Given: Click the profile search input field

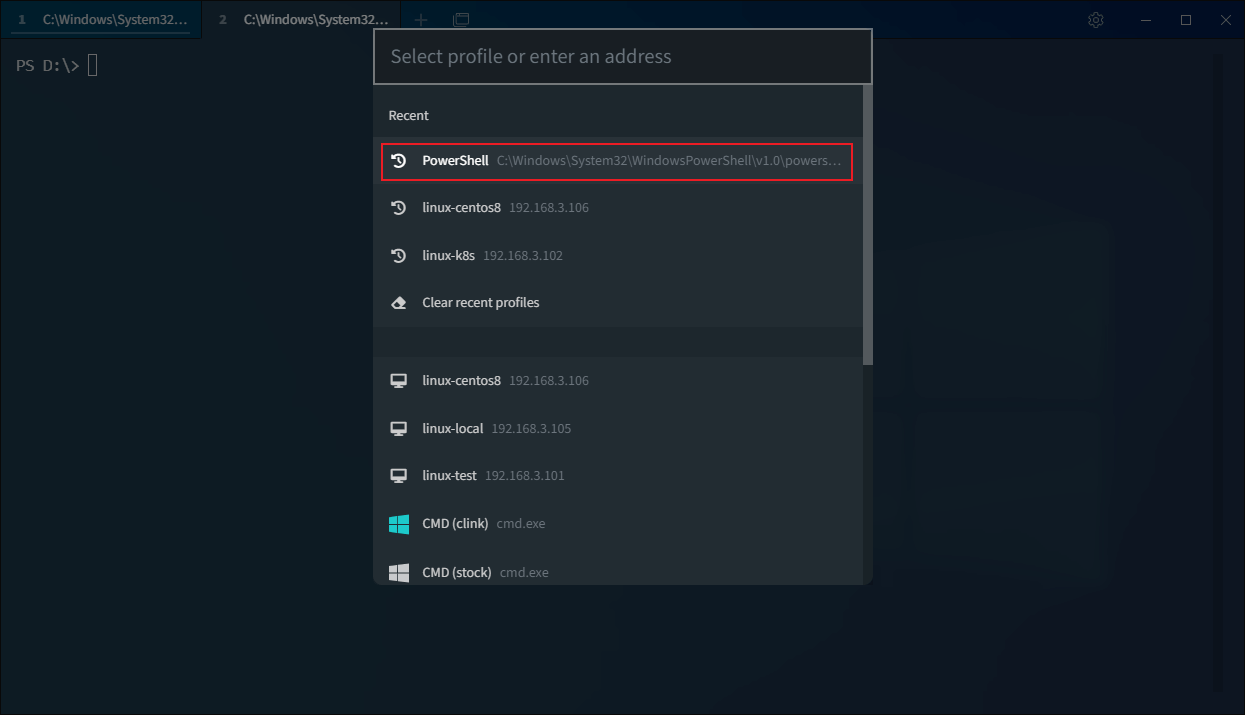Looking at the screenshot, I should [x=623, y=56].
